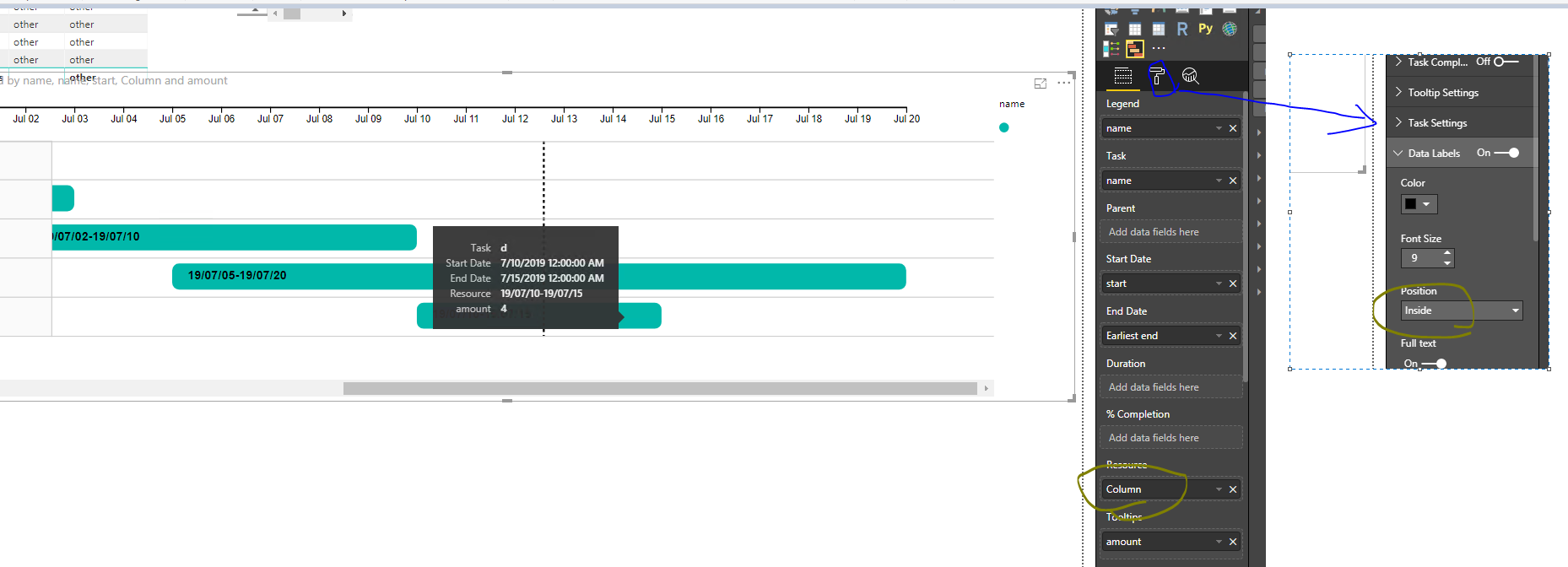
Task: Click Parent Add data fields here
Action: coord(1171,232)
